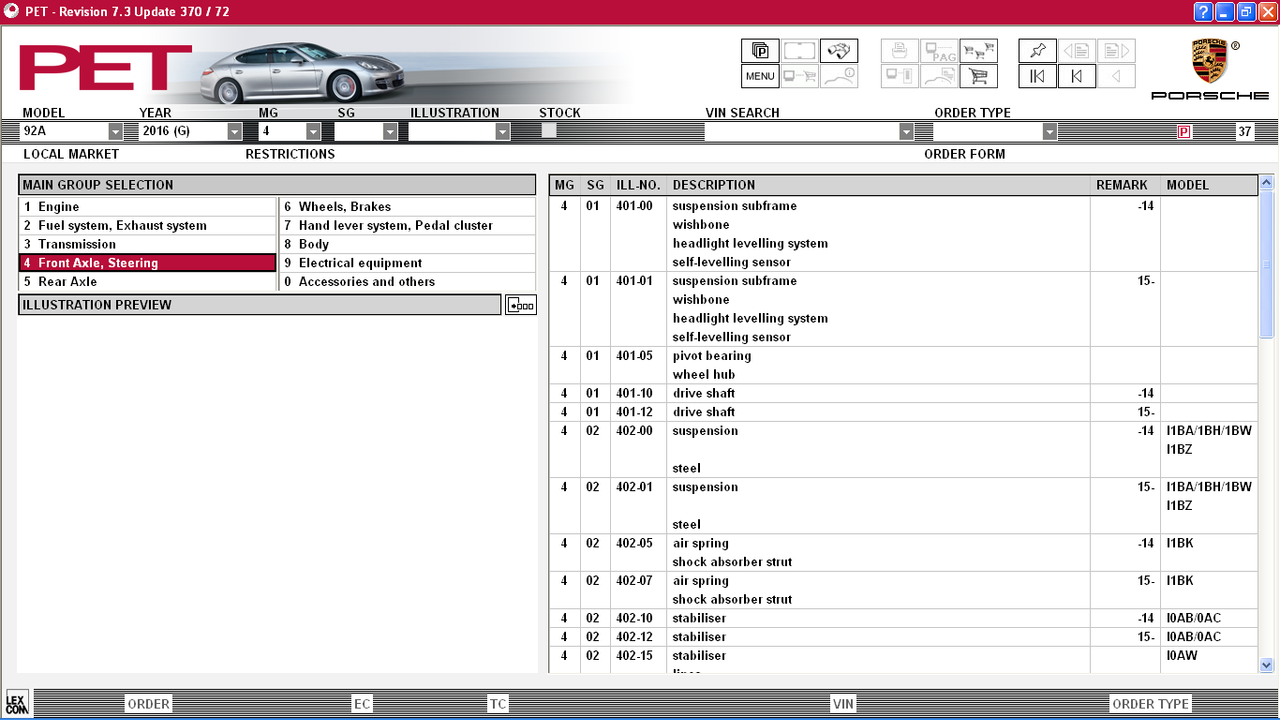Select main group 3 Transmission
The image size is (1280, 720).
click(x=147, y=244)
